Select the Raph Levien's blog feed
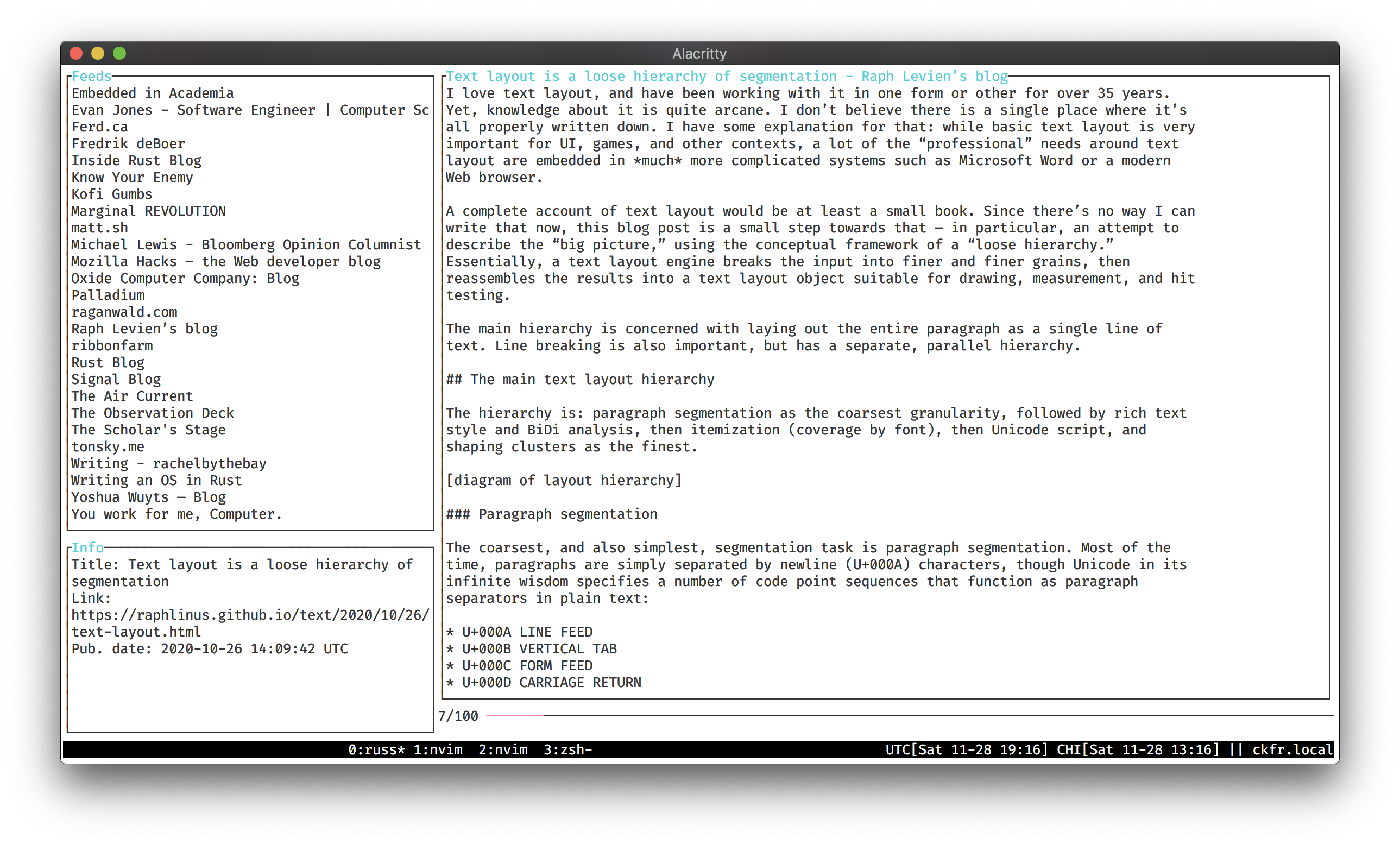The height and width of the screenshot is (844, 1400). coord(144,329)
